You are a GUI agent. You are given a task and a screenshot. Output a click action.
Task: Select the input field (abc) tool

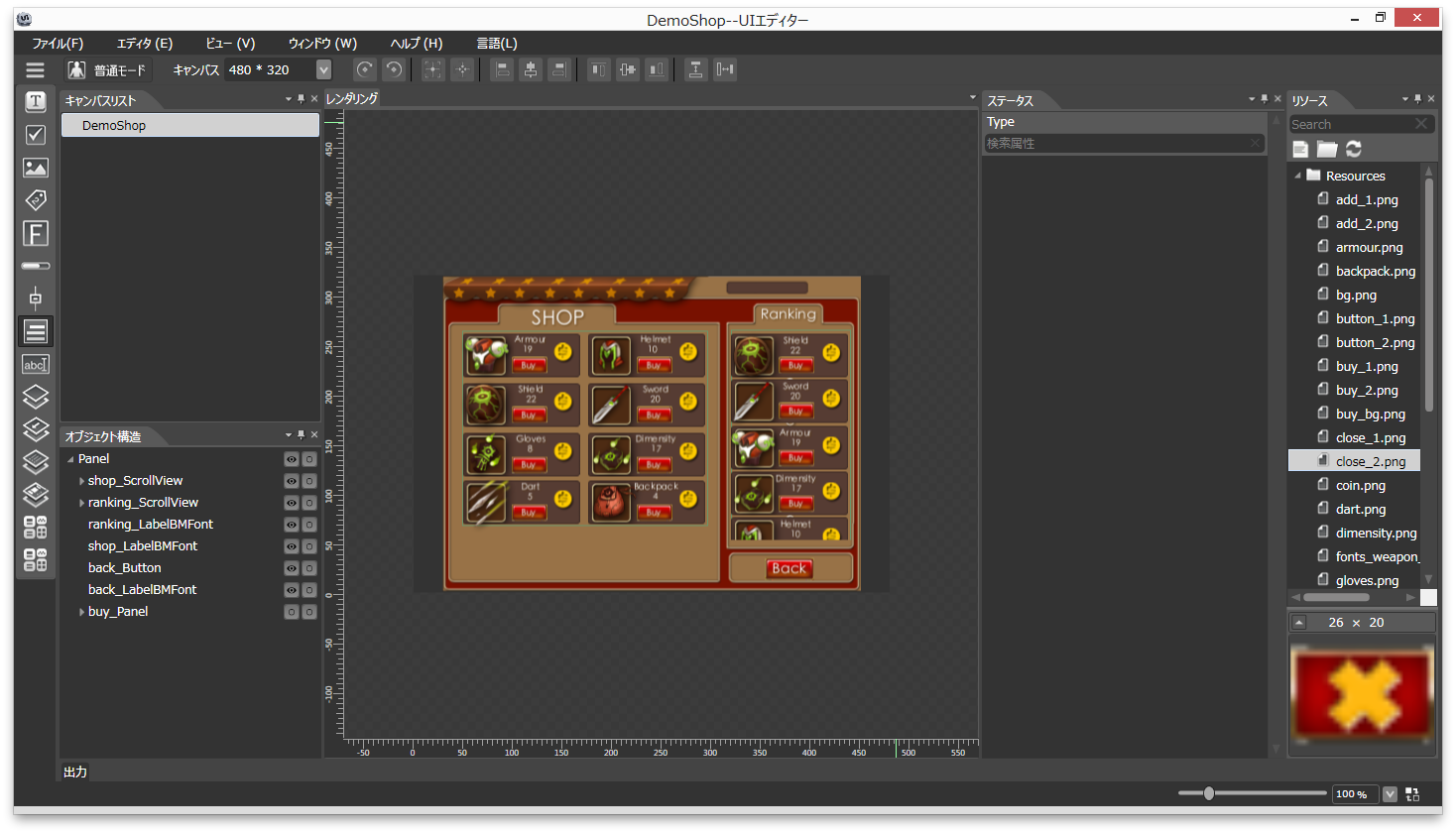click(x=35, y=363)
